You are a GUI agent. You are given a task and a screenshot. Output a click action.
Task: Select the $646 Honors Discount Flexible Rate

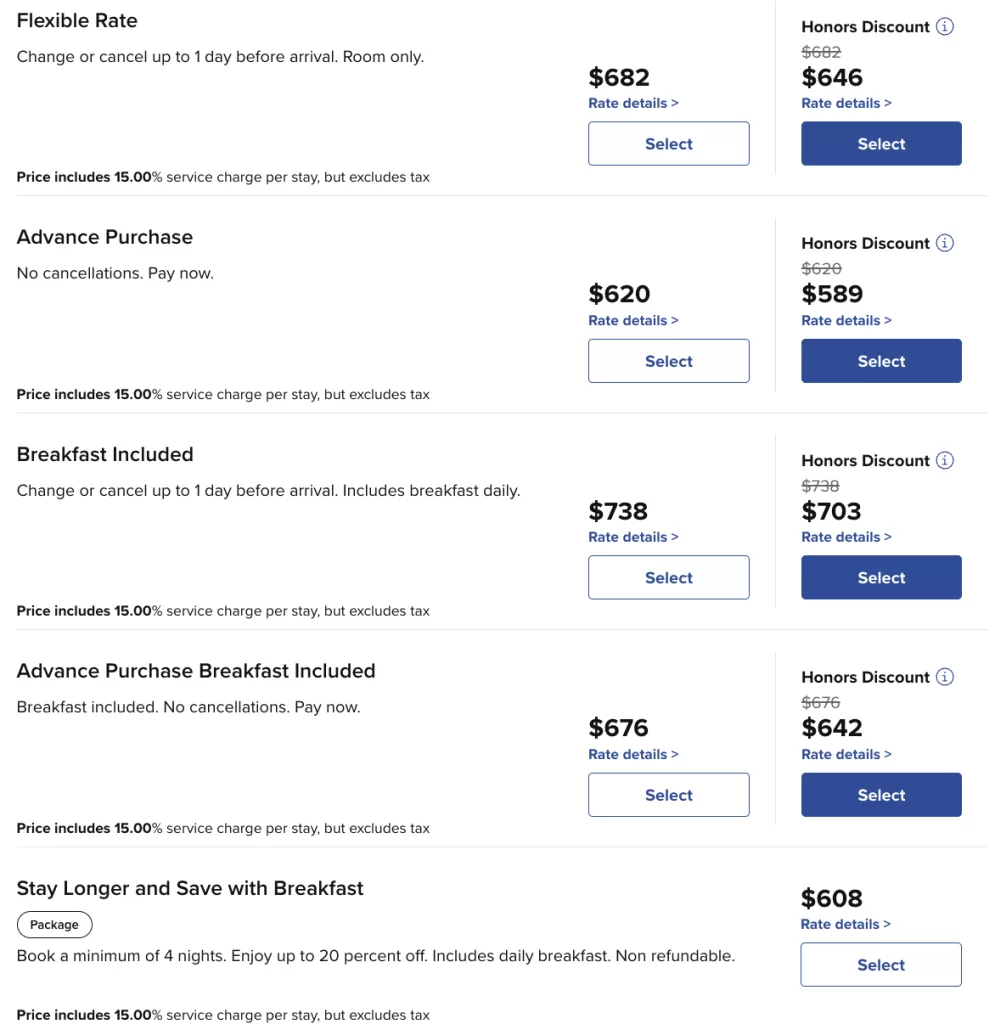coord(881,144)
